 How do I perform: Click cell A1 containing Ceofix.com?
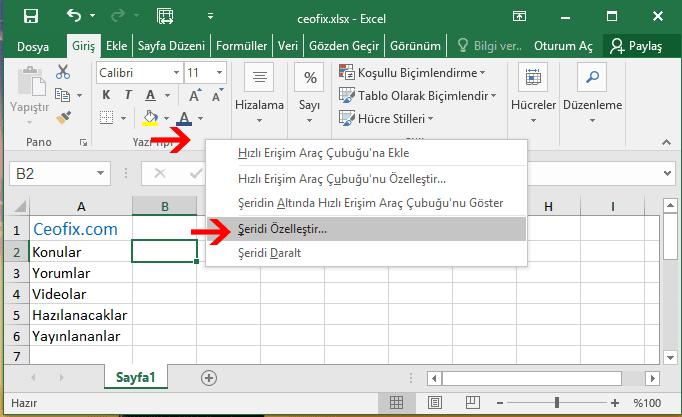81,229
